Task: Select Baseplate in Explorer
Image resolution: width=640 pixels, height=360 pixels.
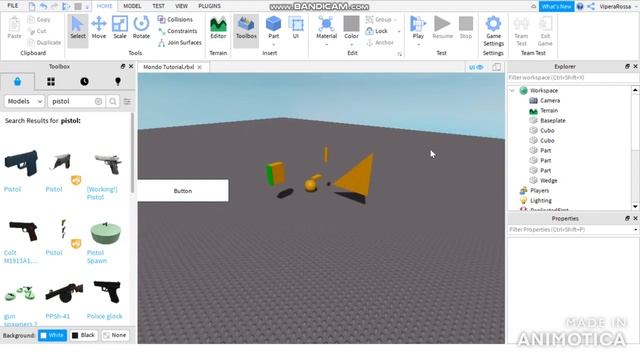Action: (553, 120)
